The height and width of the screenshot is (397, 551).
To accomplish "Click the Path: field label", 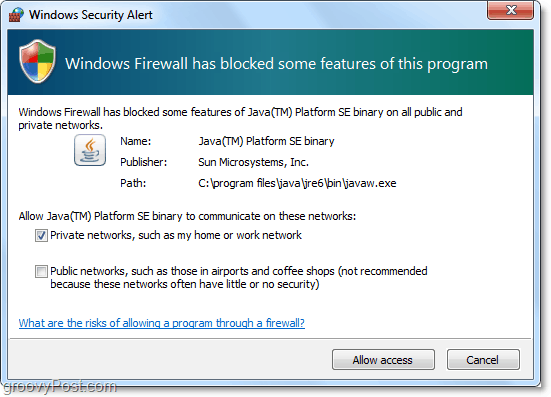I will click(x=133, y=183).
